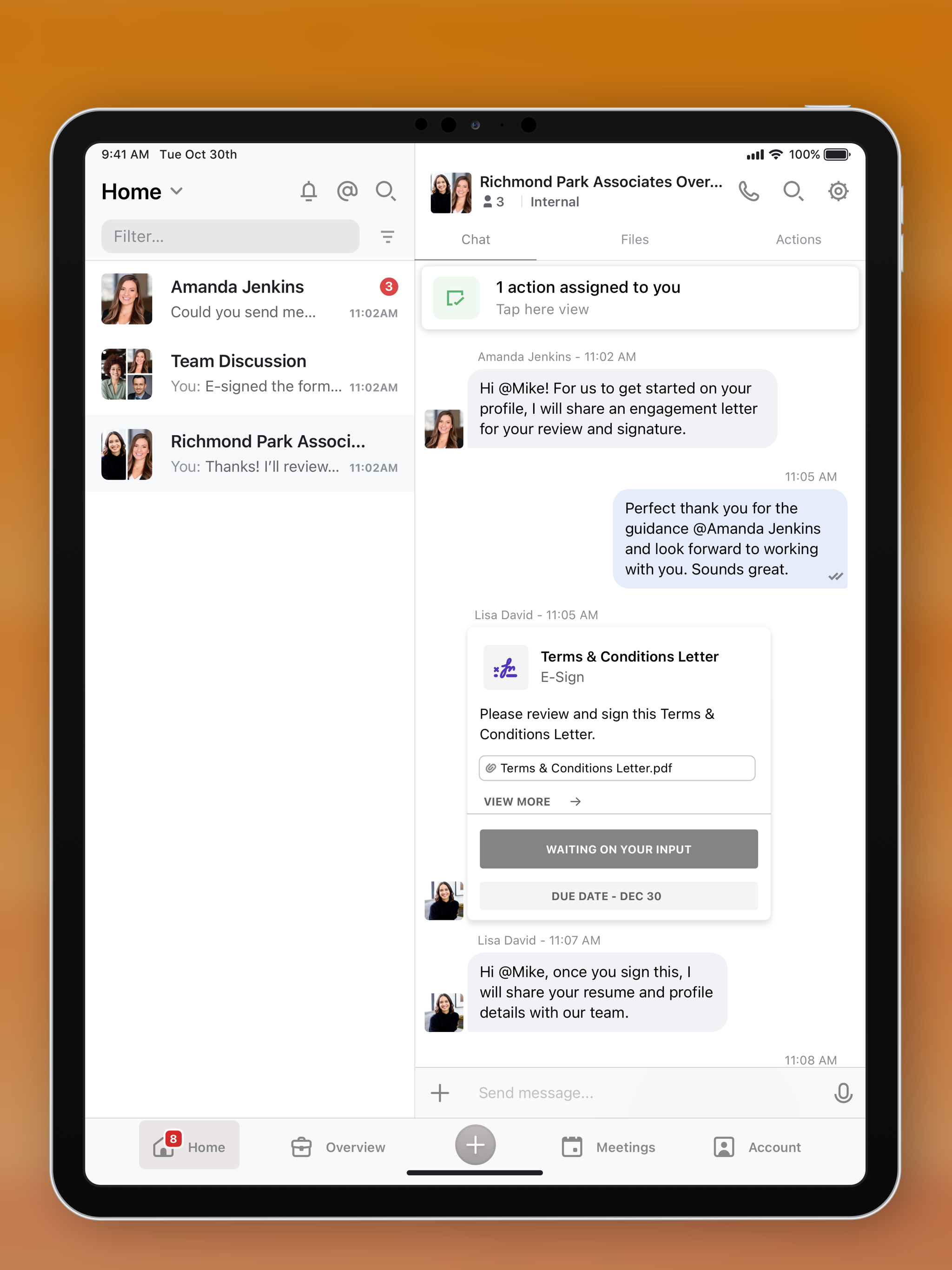The image size is (952, 1270).
Task: Select the Richmond Park Associates conversation row
Action: pyautogui.click(x=250, y=454)
